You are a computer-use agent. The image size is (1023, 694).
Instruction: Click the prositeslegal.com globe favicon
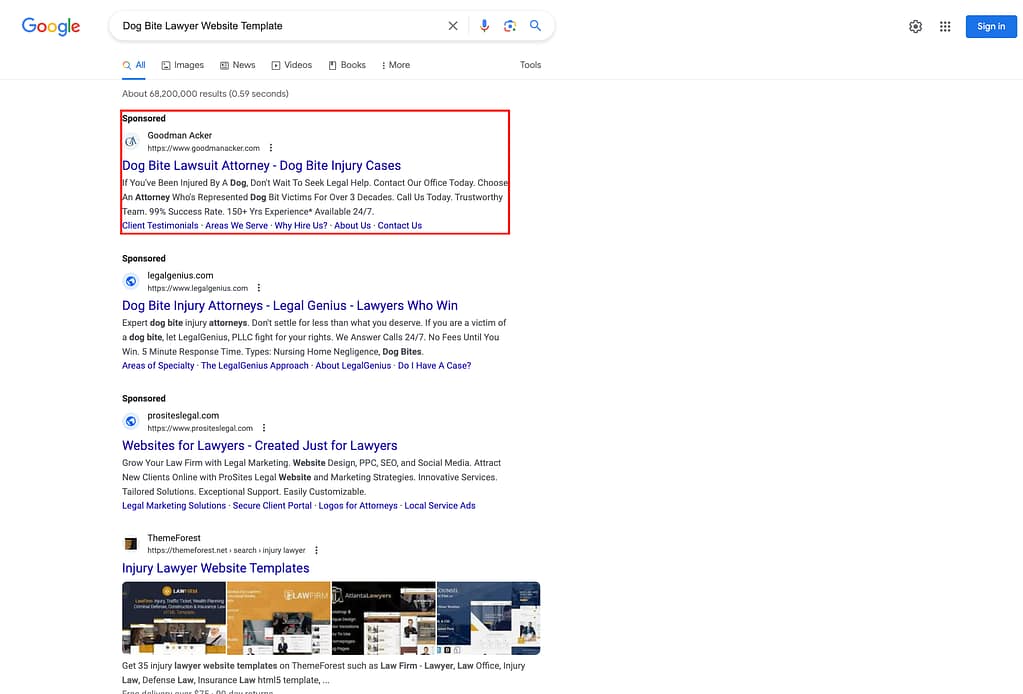[x=131, y=421]
